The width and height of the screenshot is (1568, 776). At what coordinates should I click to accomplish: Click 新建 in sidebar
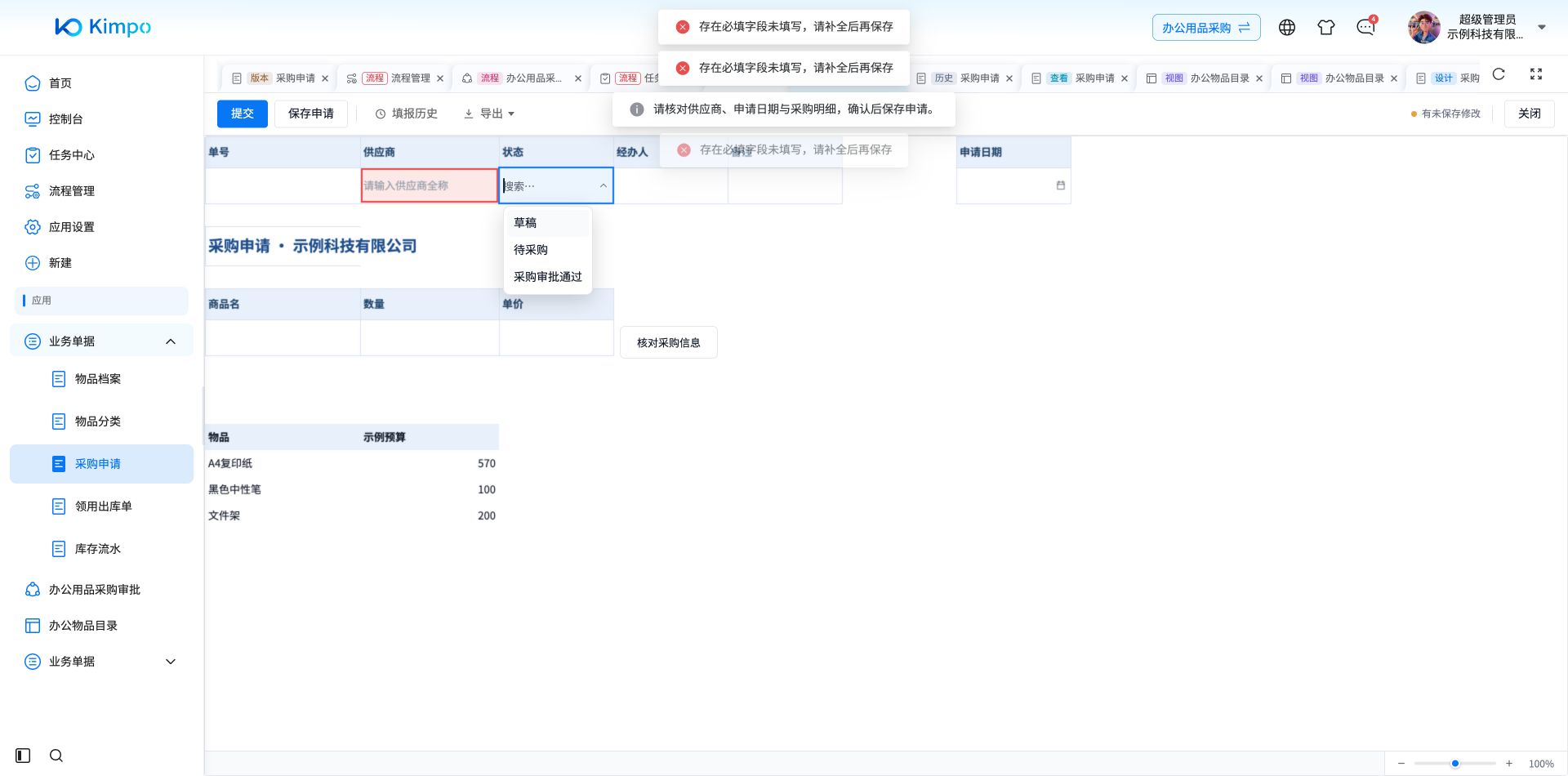(x=101, y=263)
